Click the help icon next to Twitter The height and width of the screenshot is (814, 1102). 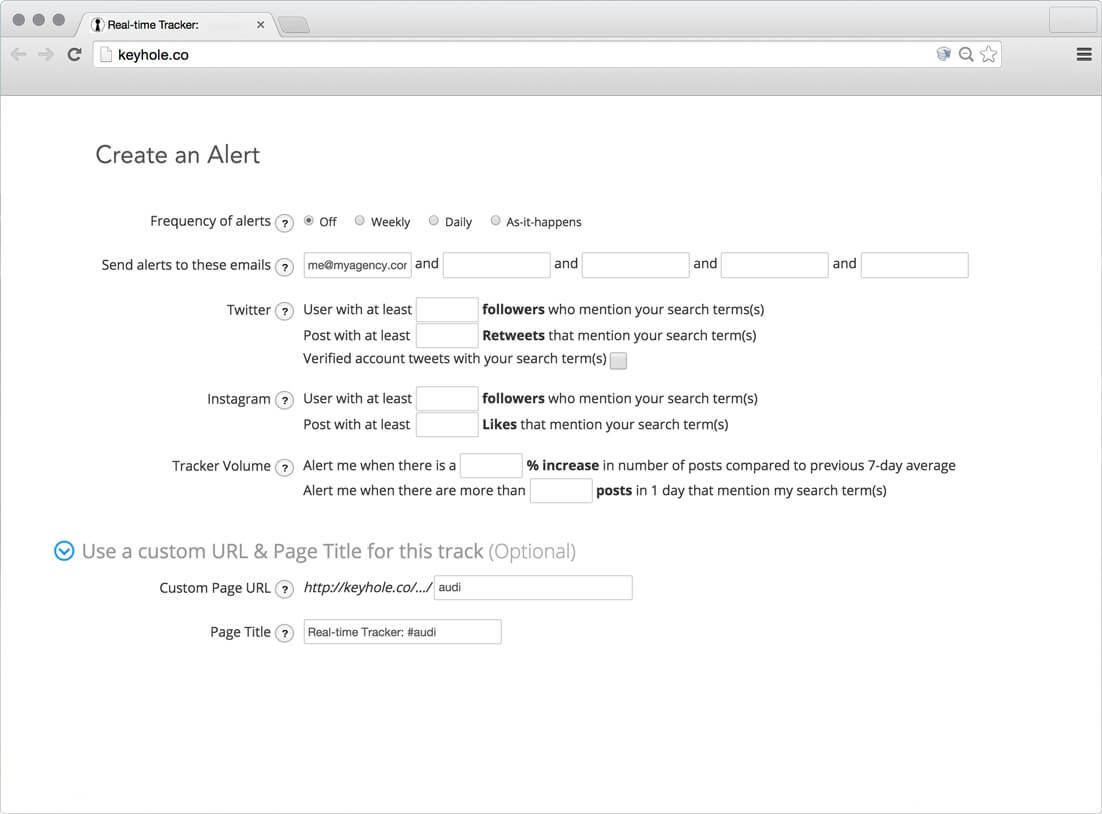coord(284,311)
